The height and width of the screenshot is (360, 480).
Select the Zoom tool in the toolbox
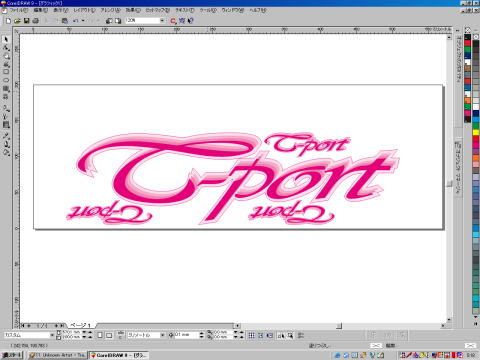pyautogui.click(x=6, y=56)
